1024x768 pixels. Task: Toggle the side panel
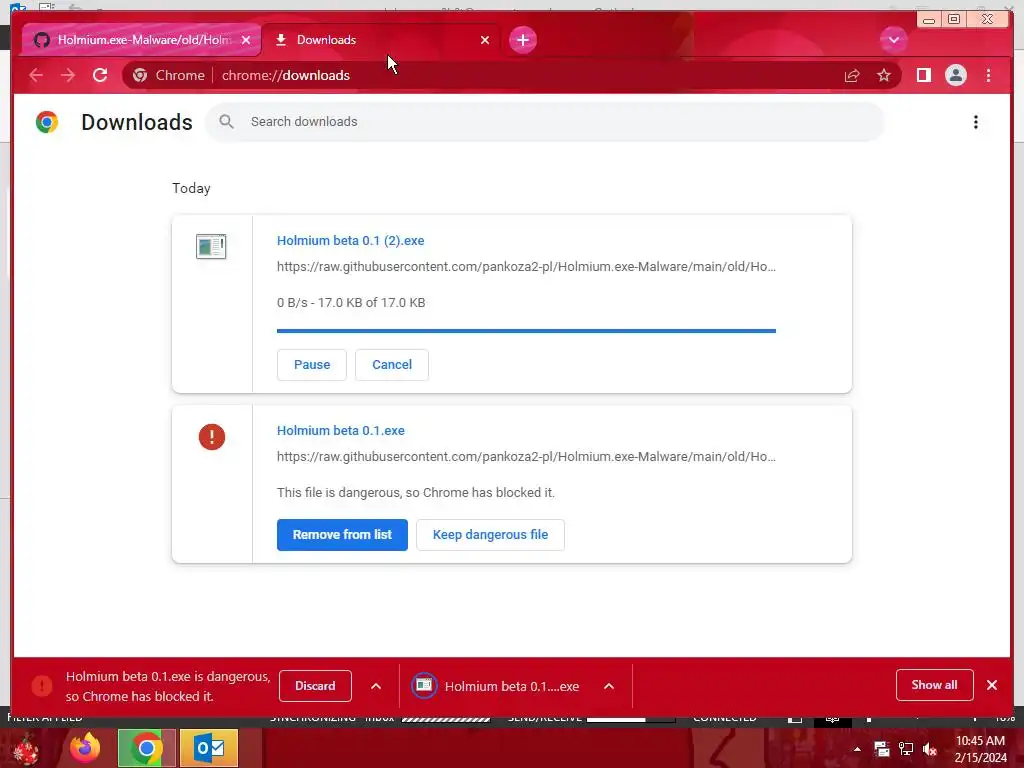tap(923, 75)
